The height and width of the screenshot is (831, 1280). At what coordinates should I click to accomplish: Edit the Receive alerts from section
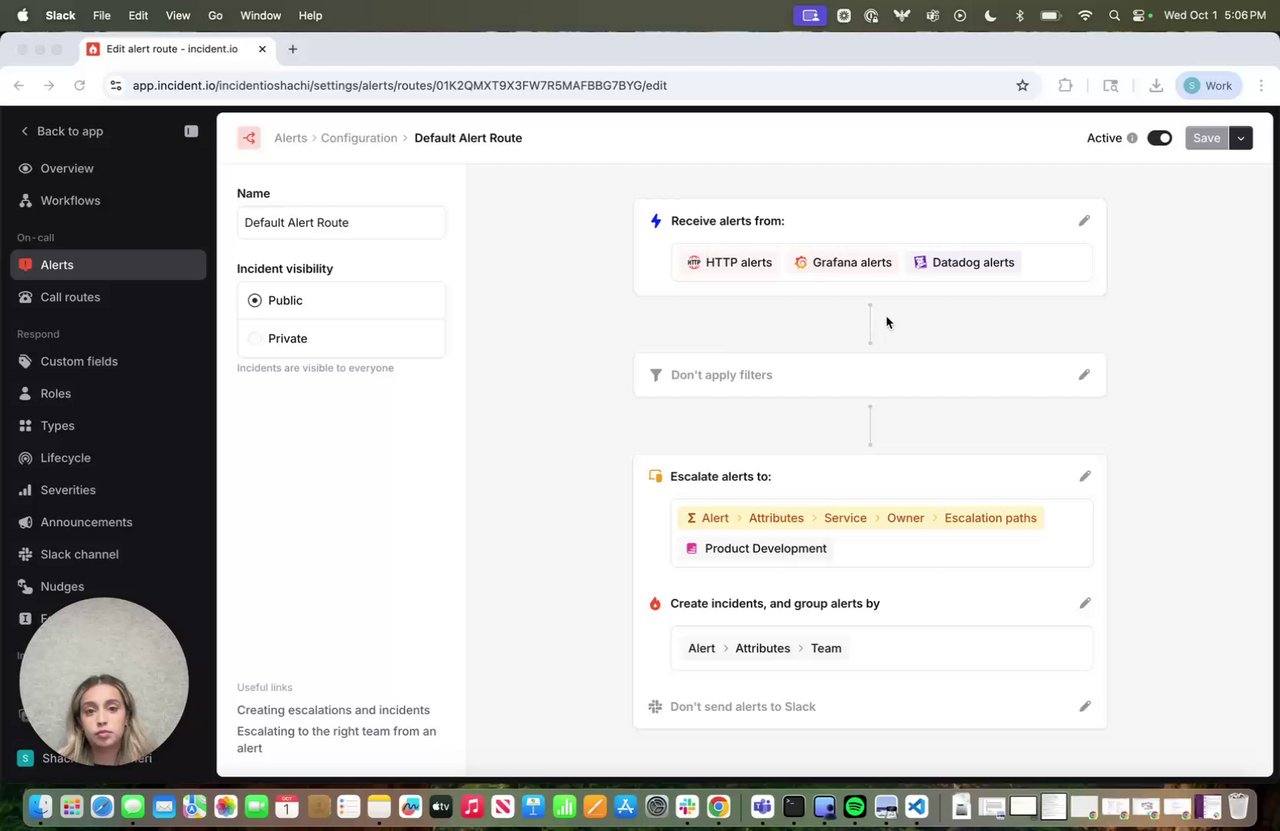pos(1084,221)
